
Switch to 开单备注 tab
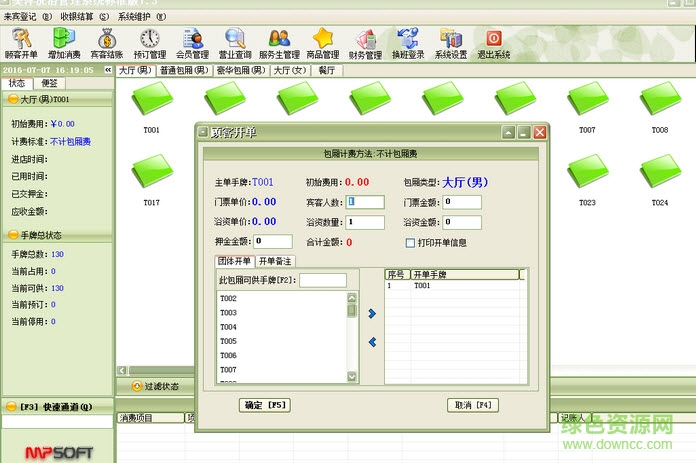pos(275,261)
